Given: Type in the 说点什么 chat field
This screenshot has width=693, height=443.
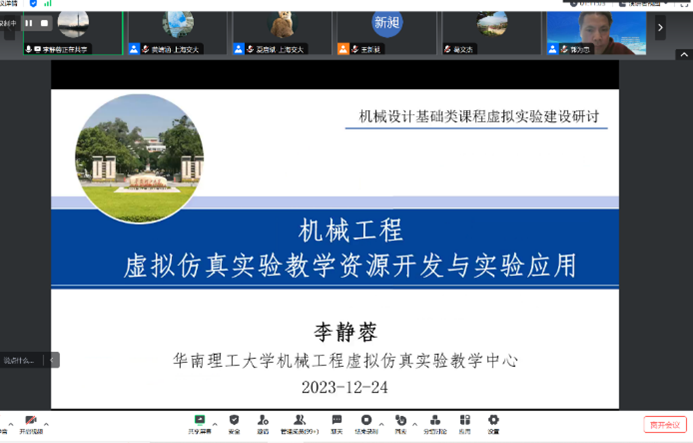Looking at the screenshot, I should click(20, 360).
